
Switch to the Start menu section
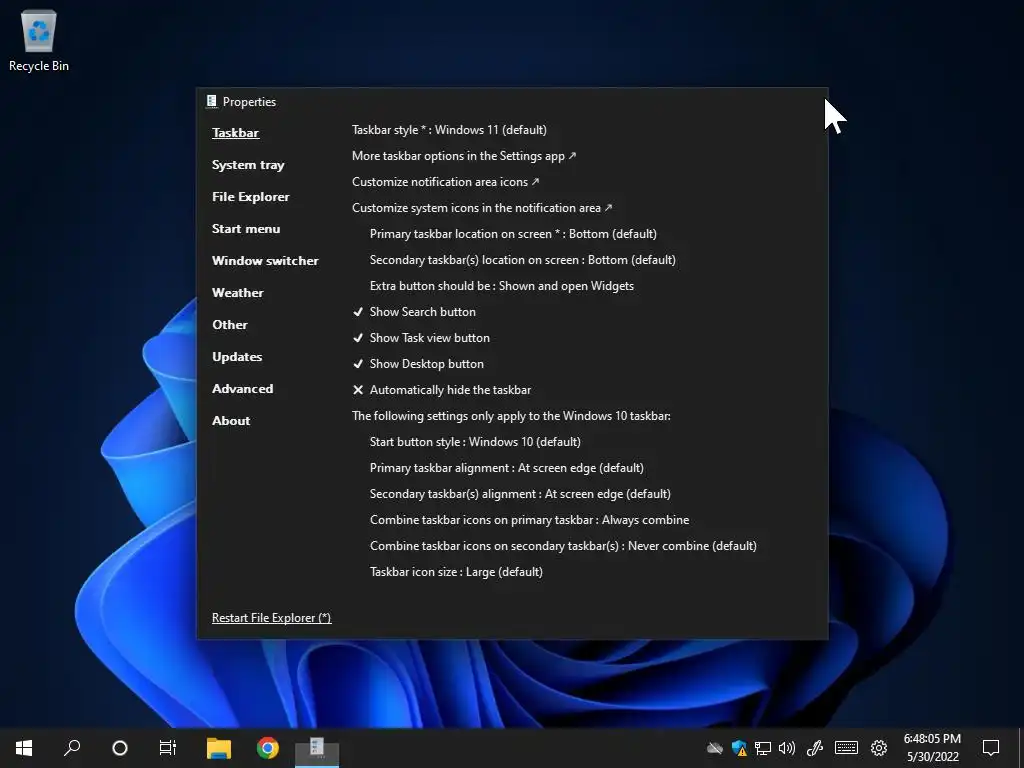coord(246,229)
